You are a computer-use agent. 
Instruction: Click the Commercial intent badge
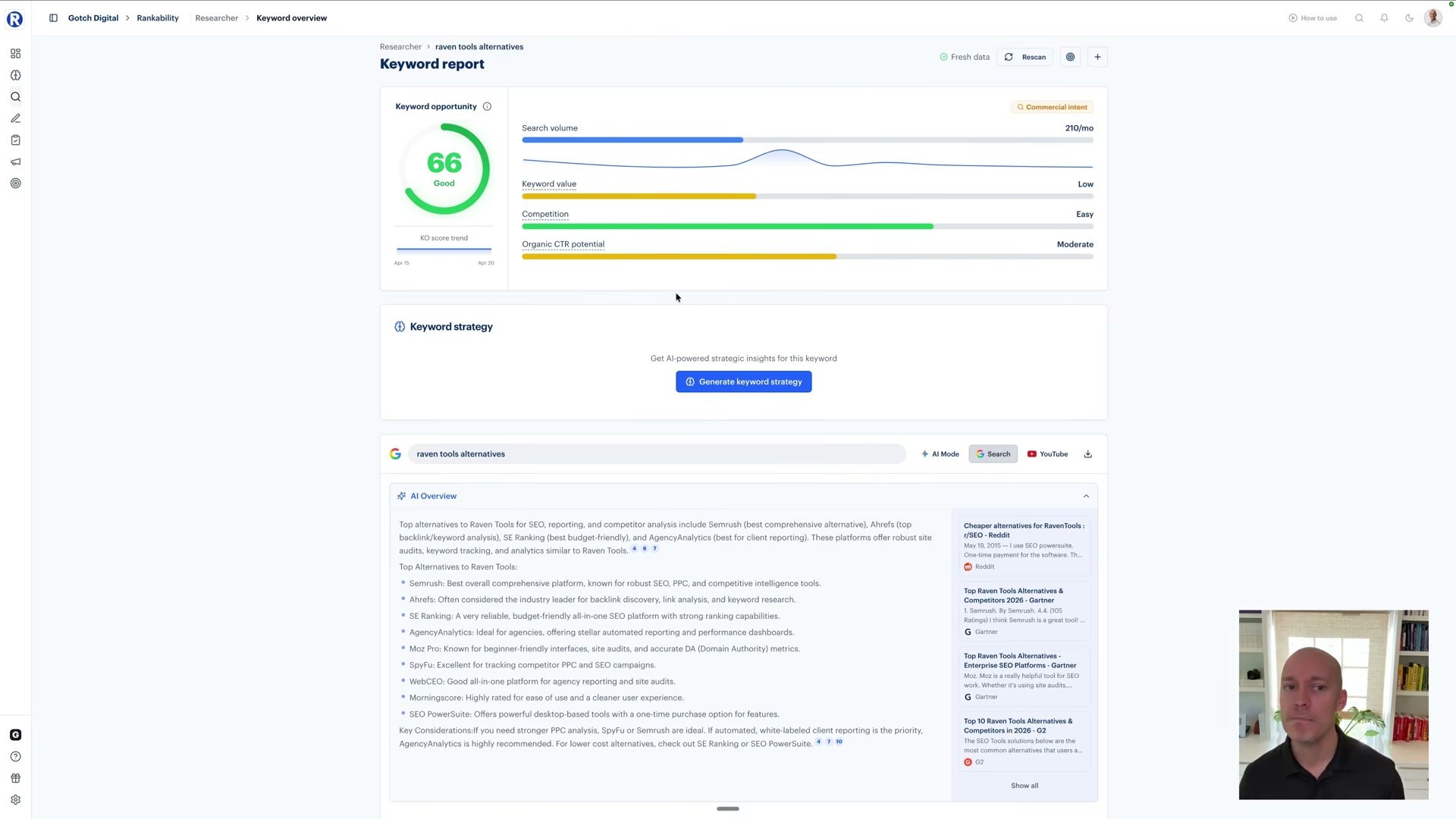tap(1053, 107)
